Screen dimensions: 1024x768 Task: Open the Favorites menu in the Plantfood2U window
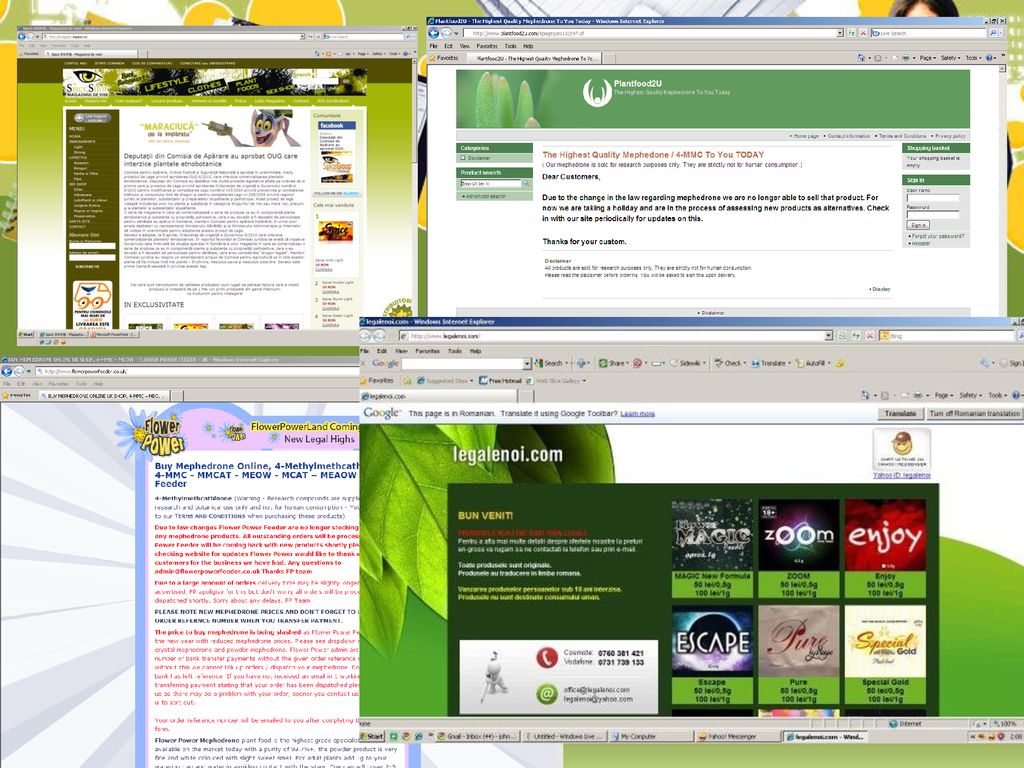point(487,46)
